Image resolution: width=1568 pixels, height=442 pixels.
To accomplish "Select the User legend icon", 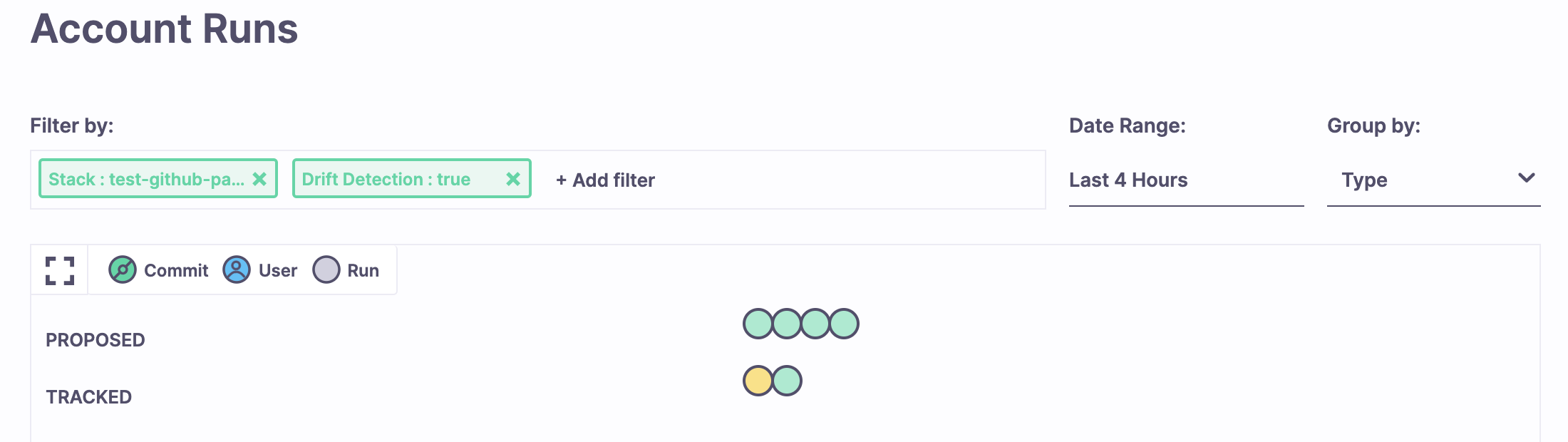I will pyautogui.click(x=237, y=270).
